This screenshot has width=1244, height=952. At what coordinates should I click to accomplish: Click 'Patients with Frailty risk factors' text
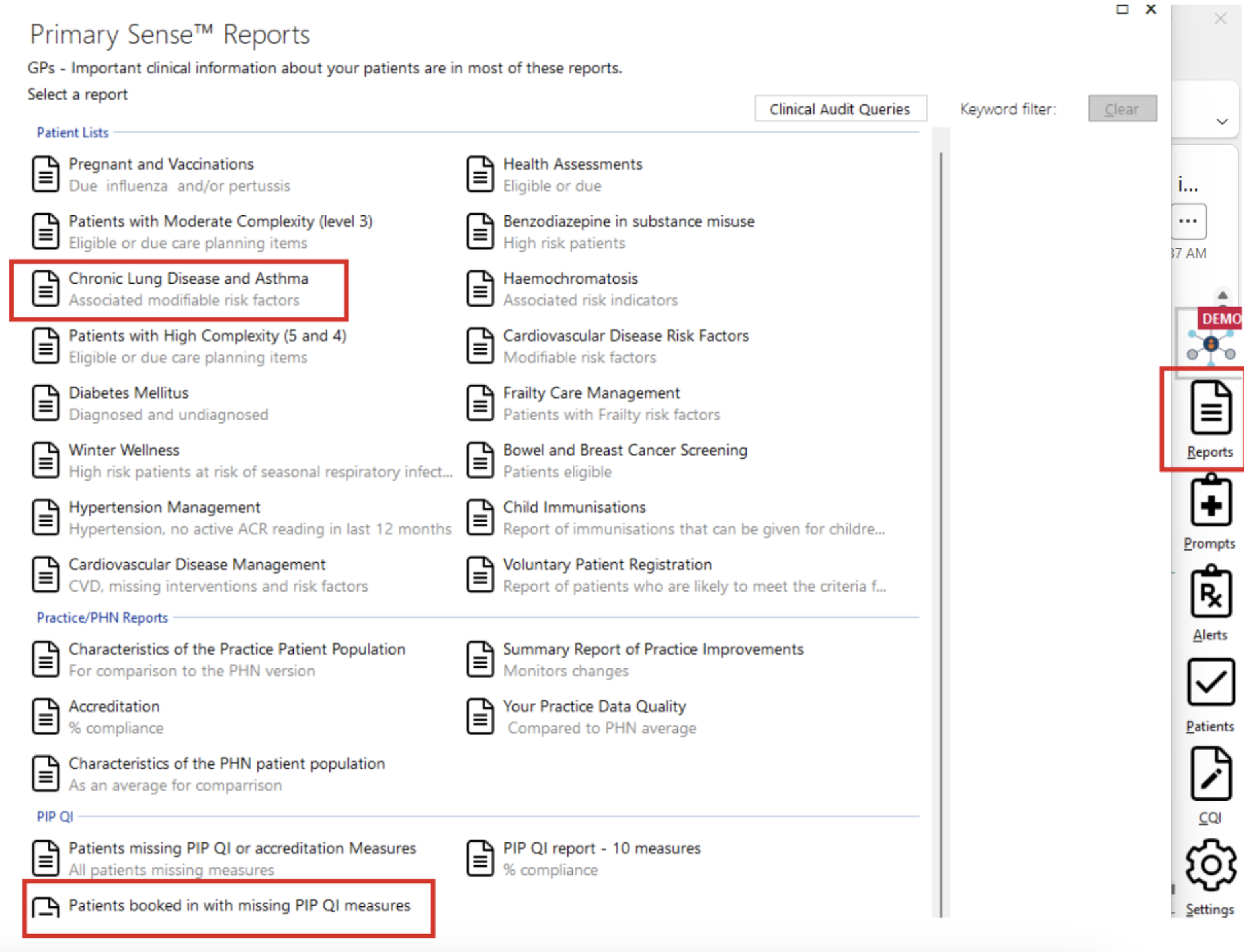[611, 414]
